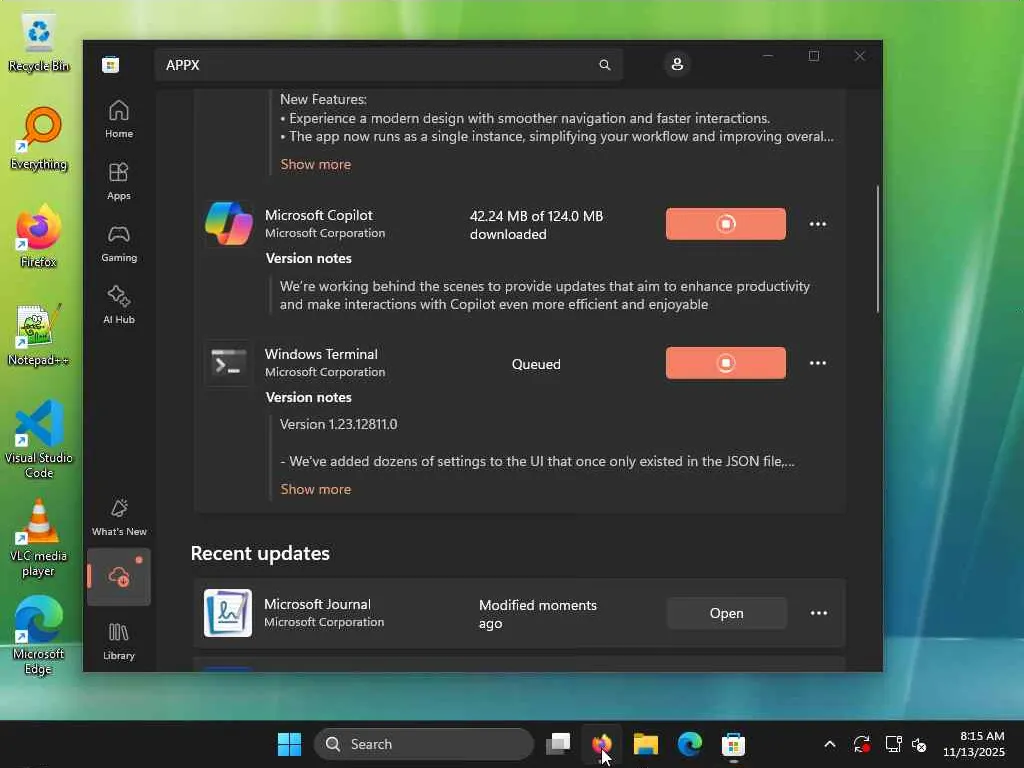Image resolution: width=1024 pixels, height=768 pixels.
Task: Select the Firefox desktop shortcut
Action: 39,236
